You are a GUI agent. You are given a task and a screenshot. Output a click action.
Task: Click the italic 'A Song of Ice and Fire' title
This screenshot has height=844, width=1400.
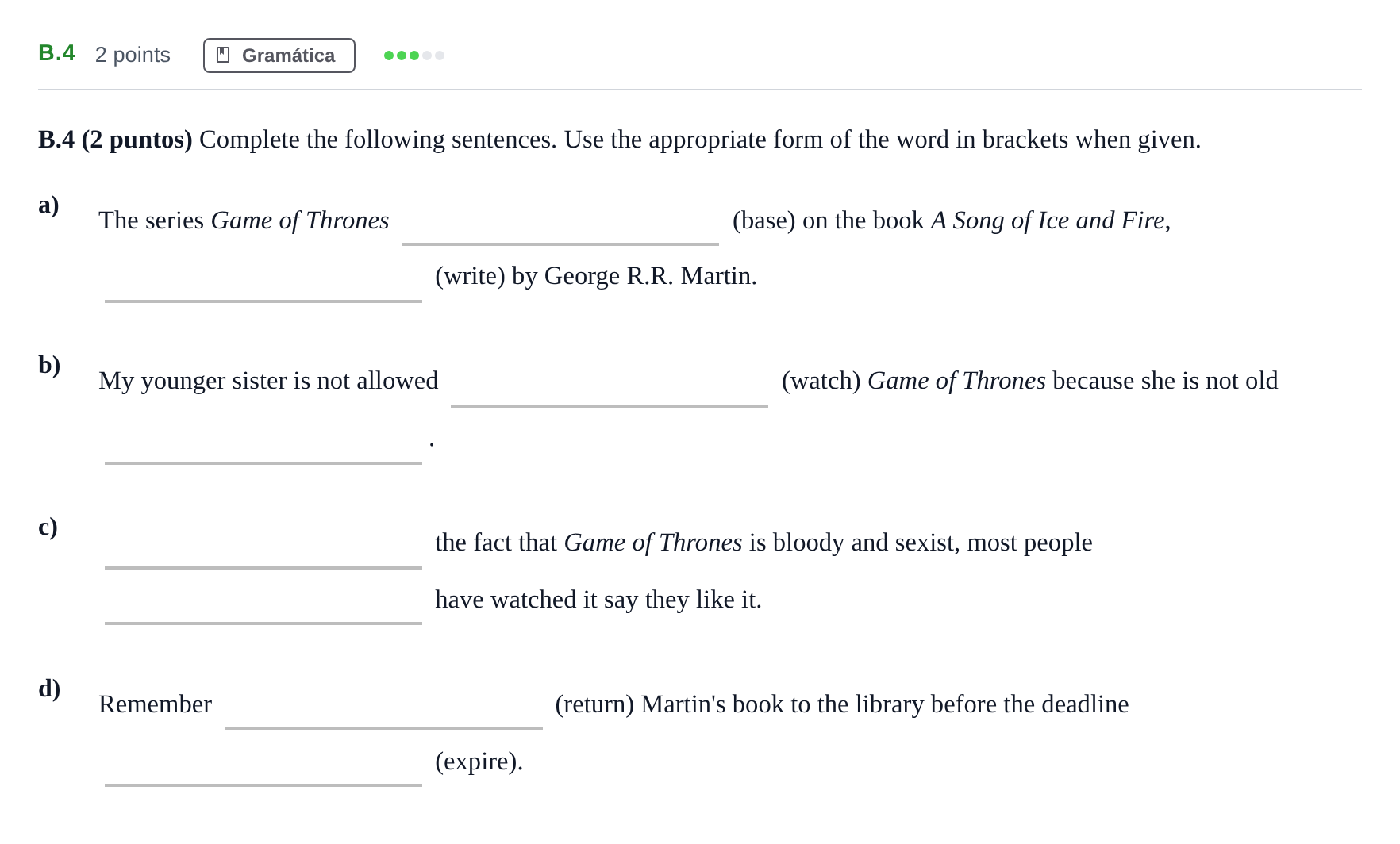[1048, 221]
